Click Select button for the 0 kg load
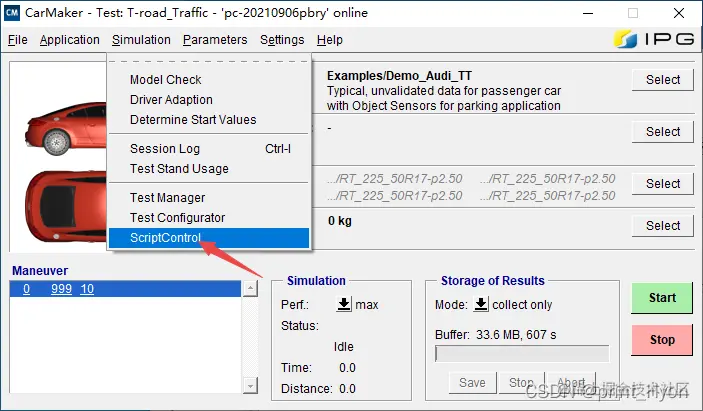The width and height of the screenshot is (703, 411). click(x=663, y=225)
